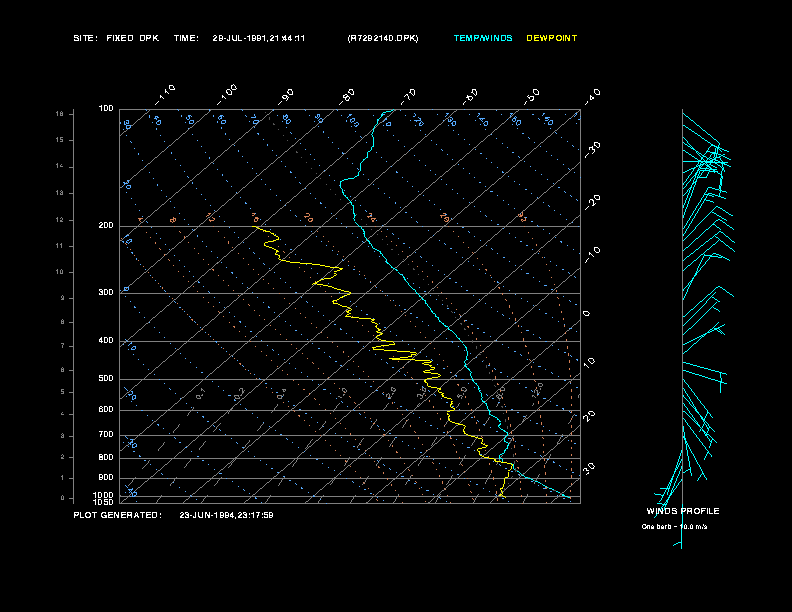Click the -10 isotherm label on right edge
792x612 pixels.
point(592,255)
